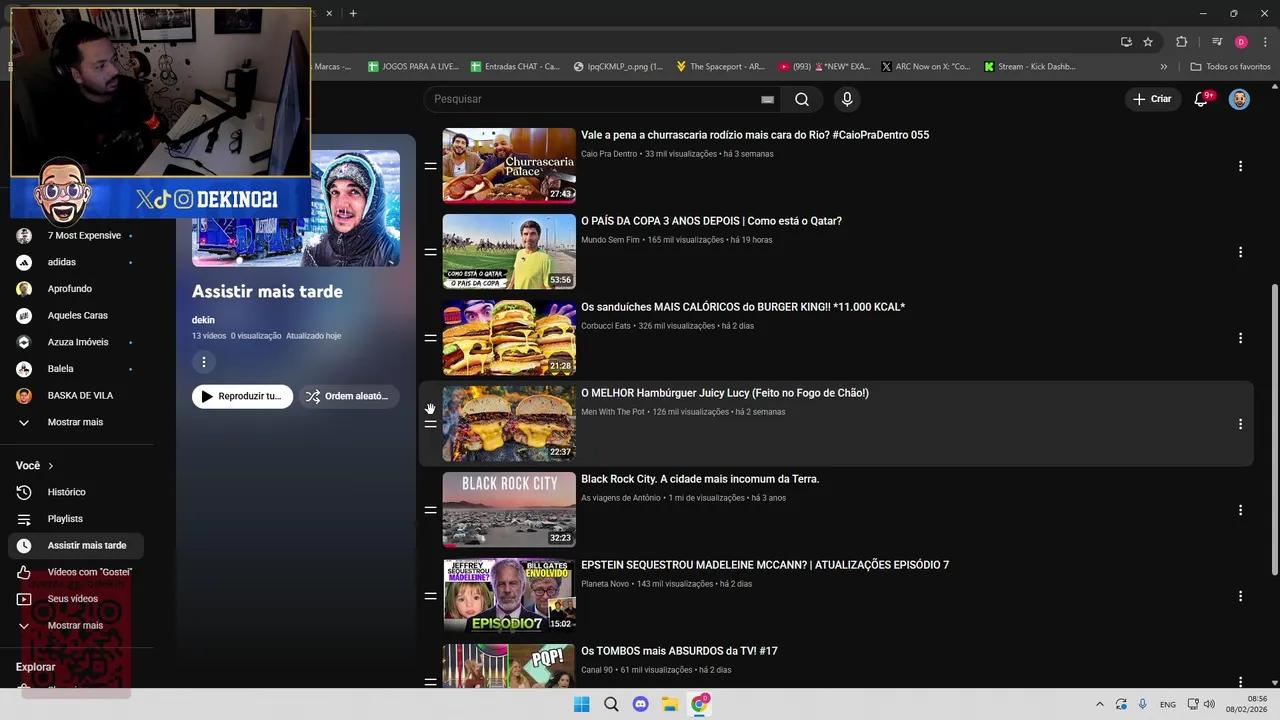Open the Spaceport bookmark
Viewport: 1280px width, 720px height.
tap(720, 66)
